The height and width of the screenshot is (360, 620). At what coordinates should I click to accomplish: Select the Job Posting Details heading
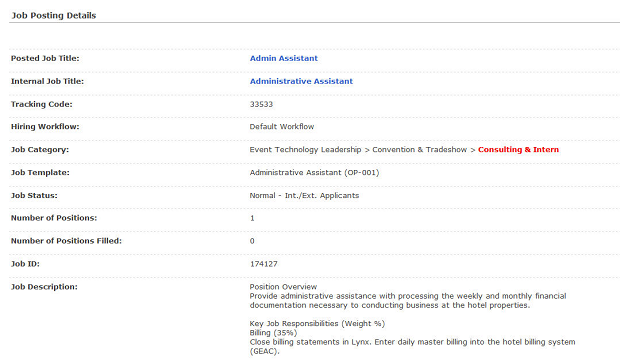click(x=54, y=15)
